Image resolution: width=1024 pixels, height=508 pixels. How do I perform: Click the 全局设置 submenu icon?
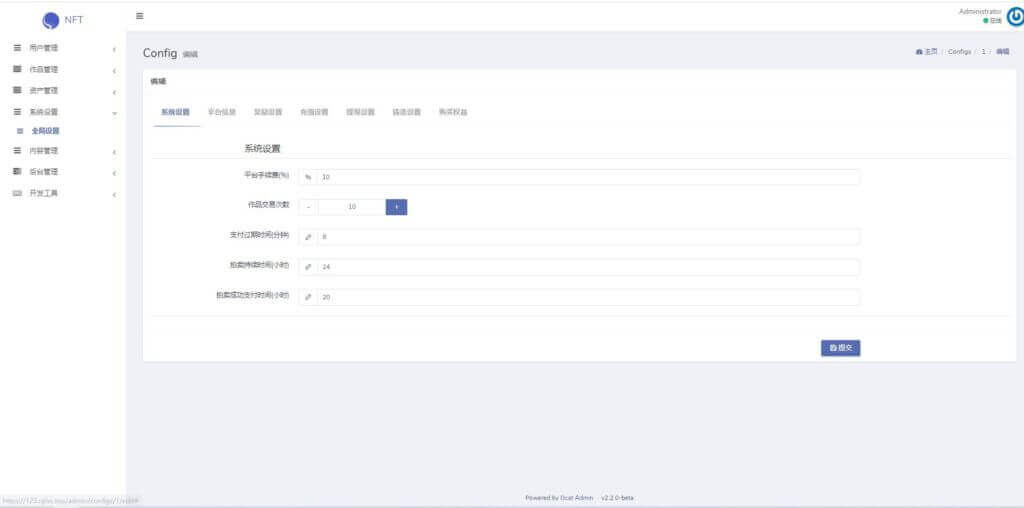tap(20, 131)
